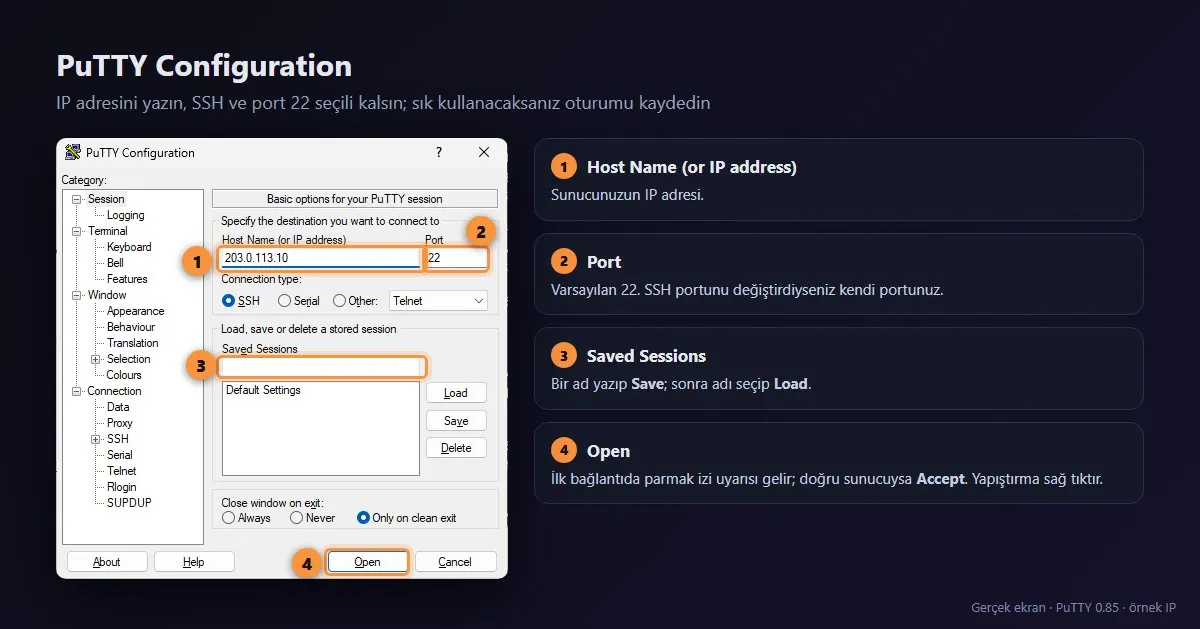Open the Proxy category

tap(119, 423)
